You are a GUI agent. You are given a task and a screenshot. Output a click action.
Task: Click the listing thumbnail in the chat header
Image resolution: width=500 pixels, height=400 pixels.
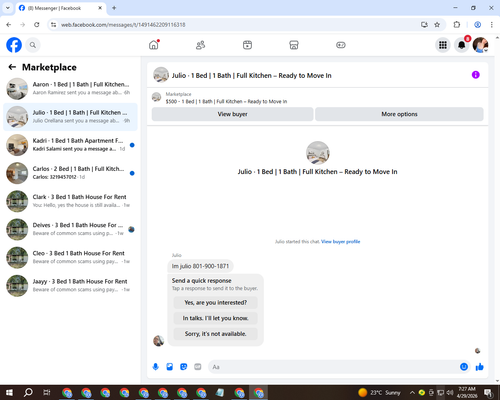pyautogui.click(x=161, y=75)
